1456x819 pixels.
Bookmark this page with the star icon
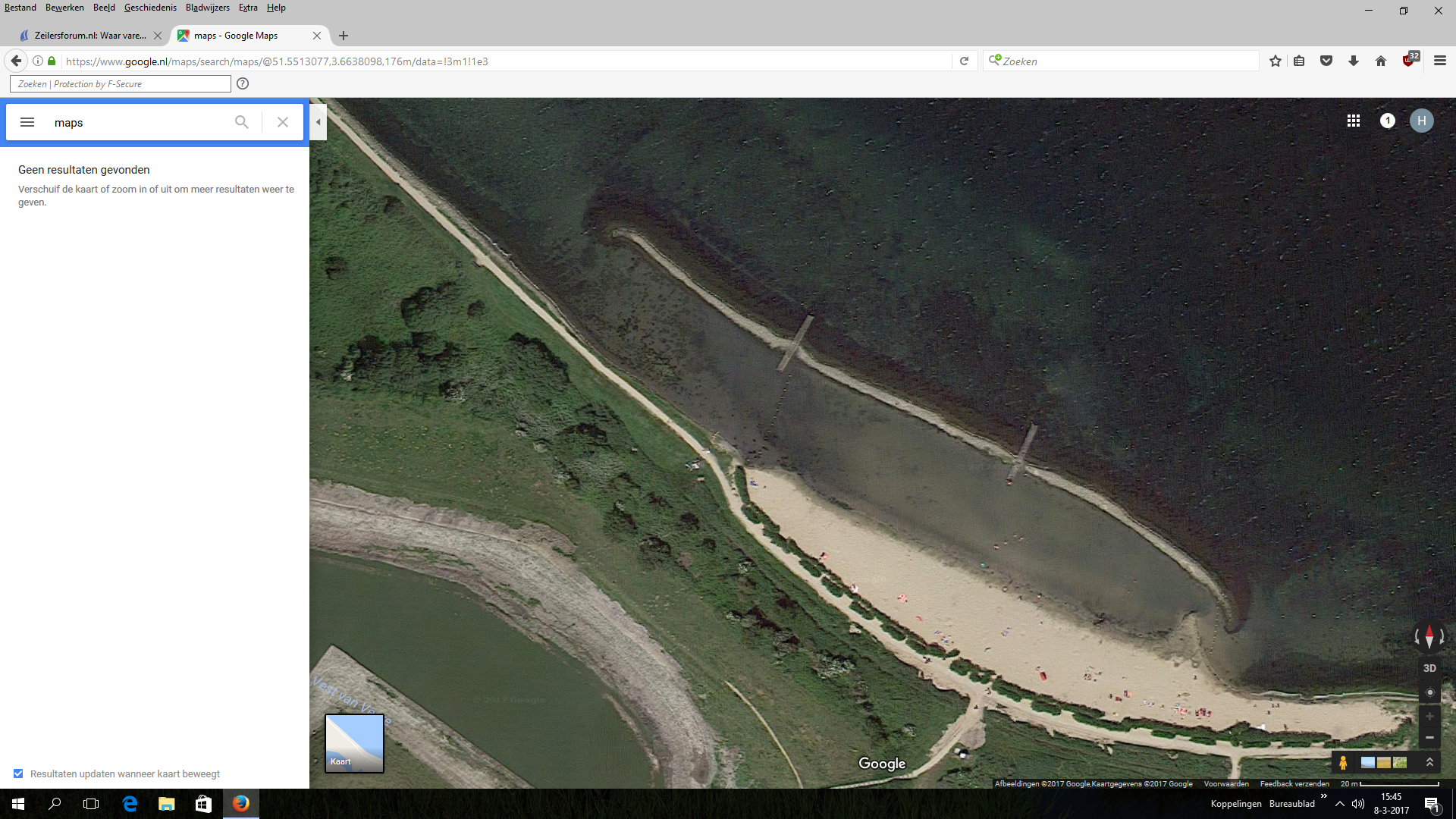tap(1276, 61)
